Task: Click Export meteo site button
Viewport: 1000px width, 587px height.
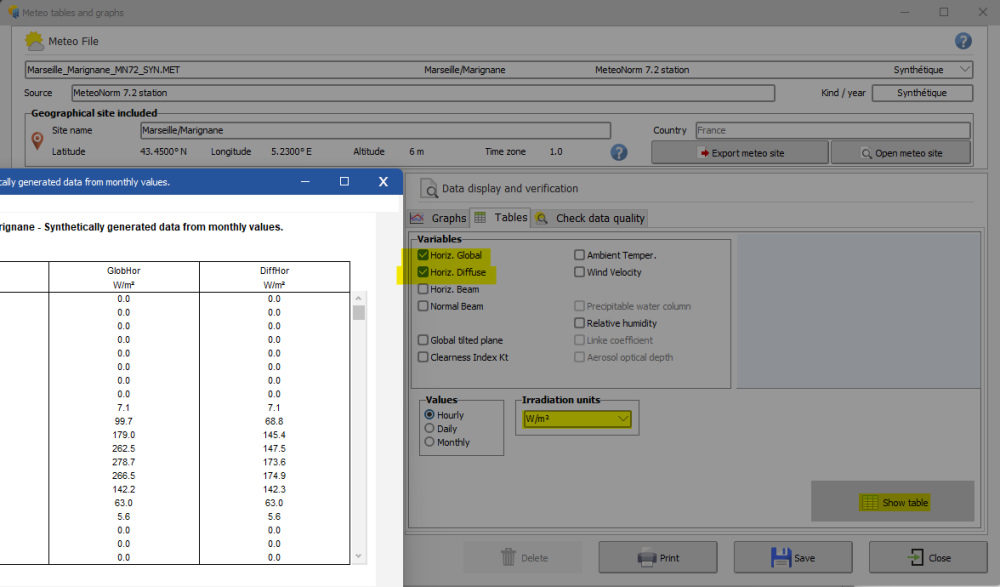Action: (740, 153)
